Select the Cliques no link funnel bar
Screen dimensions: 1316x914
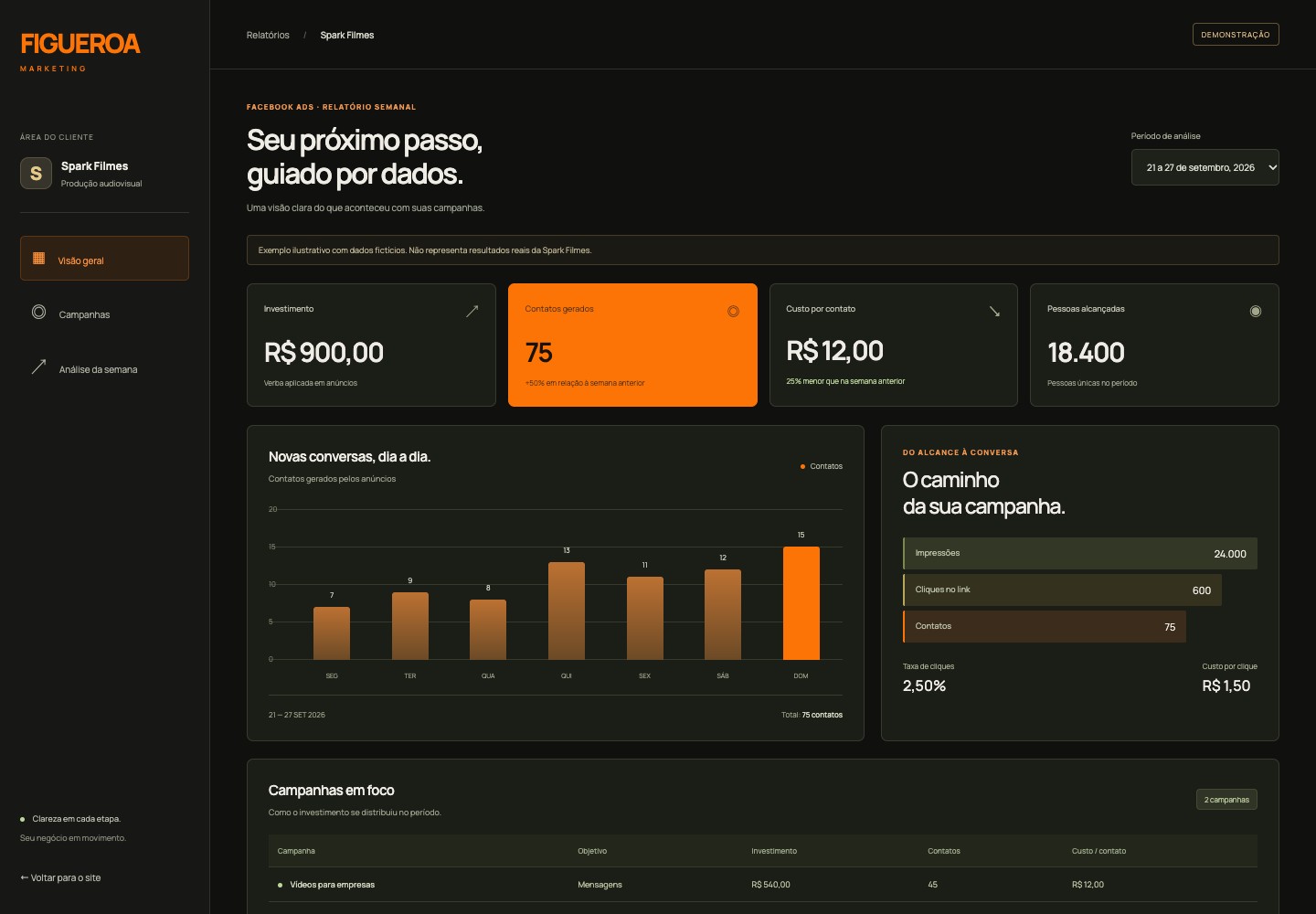[1062, 590]
